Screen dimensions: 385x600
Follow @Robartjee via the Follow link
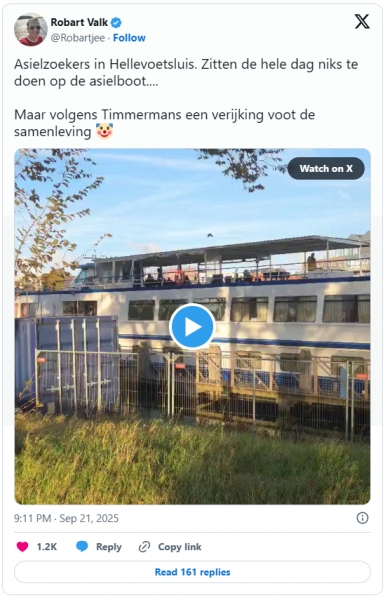(x=129, y=38)
